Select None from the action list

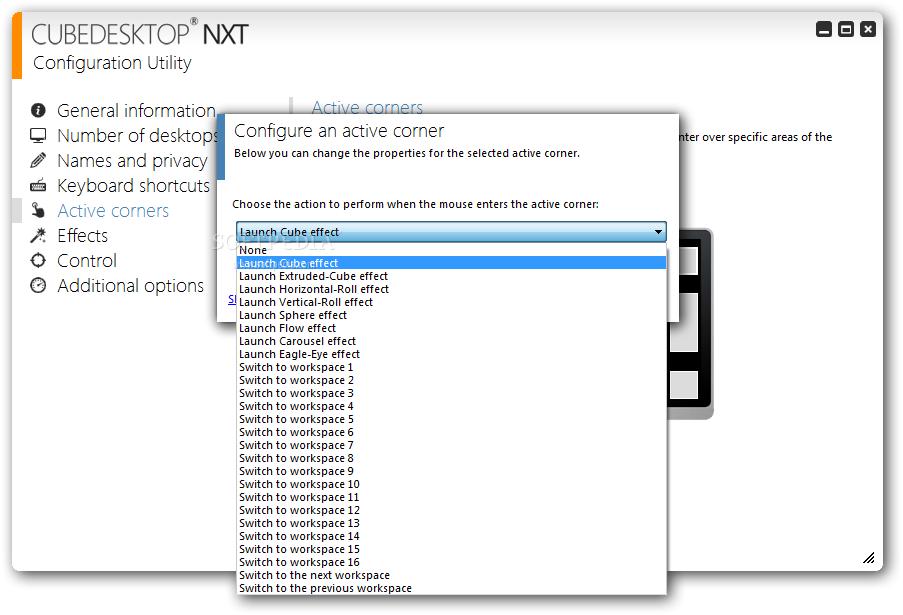coord(452,250)
